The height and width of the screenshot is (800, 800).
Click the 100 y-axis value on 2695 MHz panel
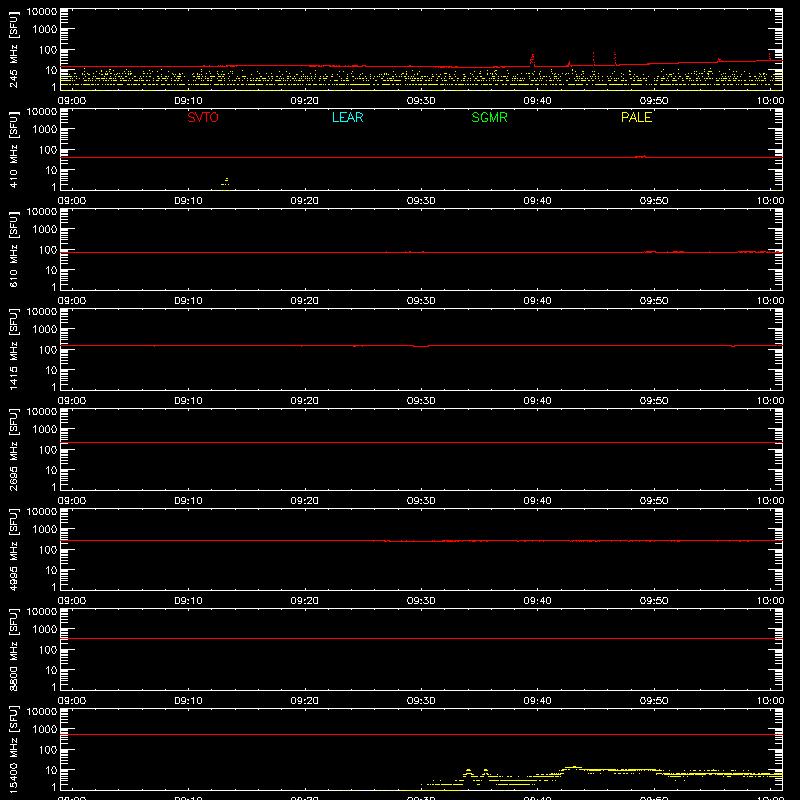click(48, 450)
